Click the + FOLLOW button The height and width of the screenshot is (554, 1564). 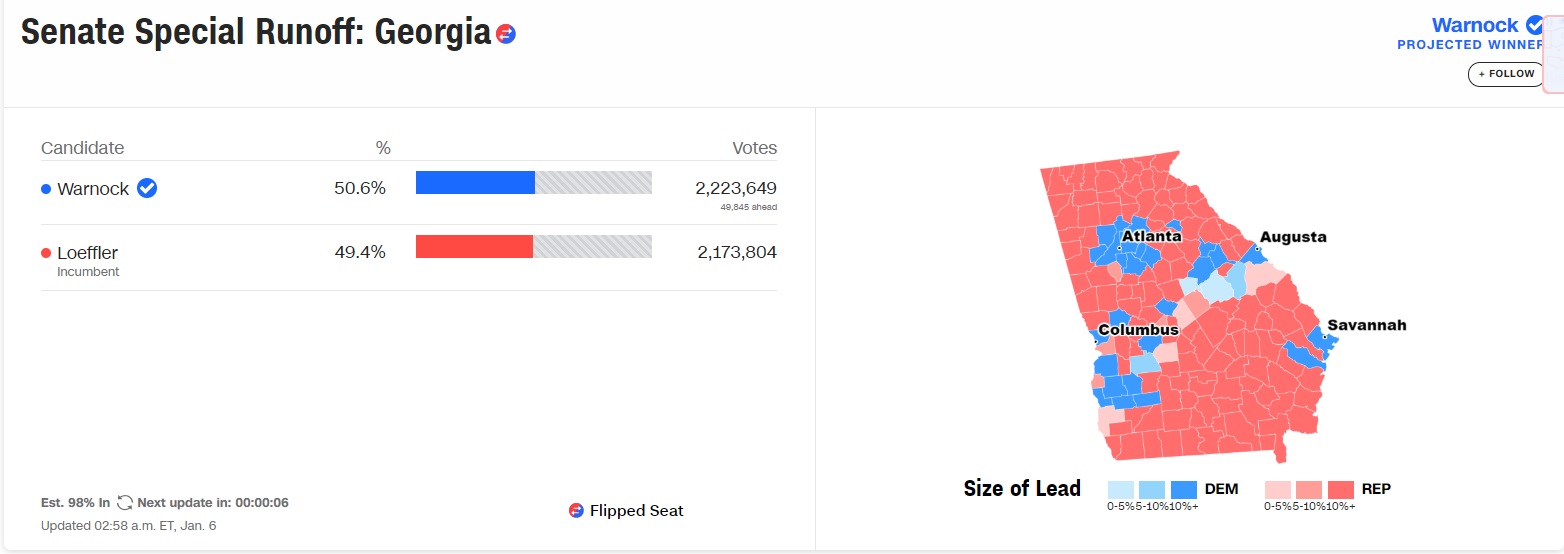pyautogui.click(x=1507, y=74)
